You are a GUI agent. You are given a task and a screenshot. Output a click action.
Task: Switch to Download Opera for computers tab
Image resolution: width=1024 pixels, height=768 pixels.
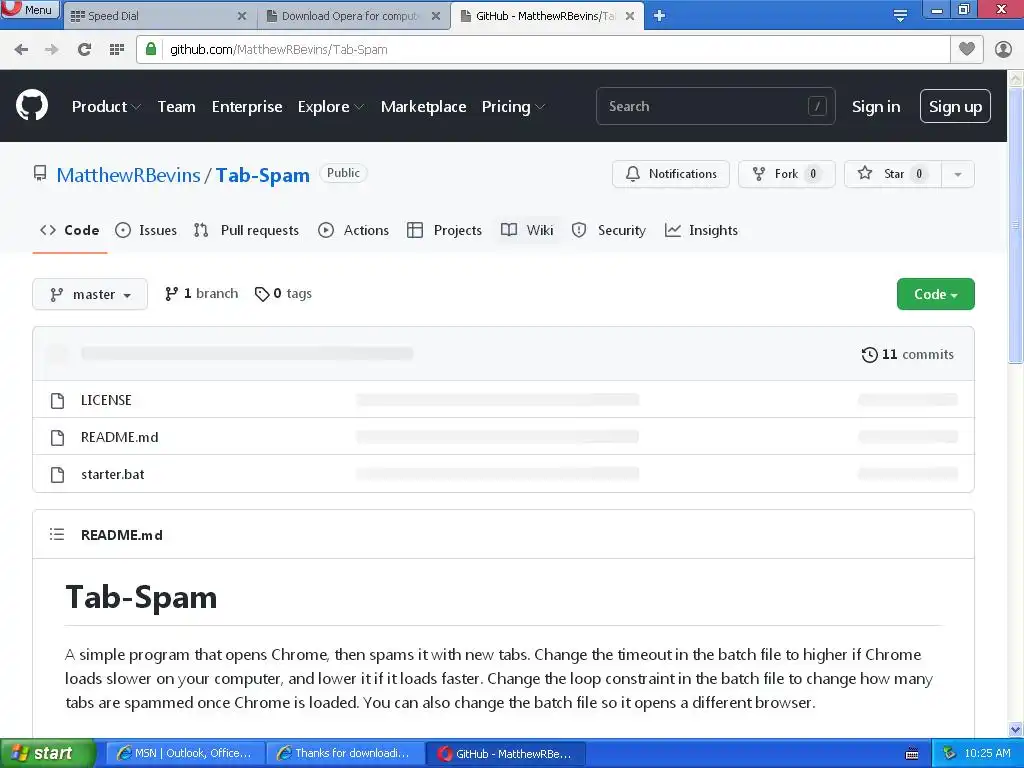(x=354, y=16)
